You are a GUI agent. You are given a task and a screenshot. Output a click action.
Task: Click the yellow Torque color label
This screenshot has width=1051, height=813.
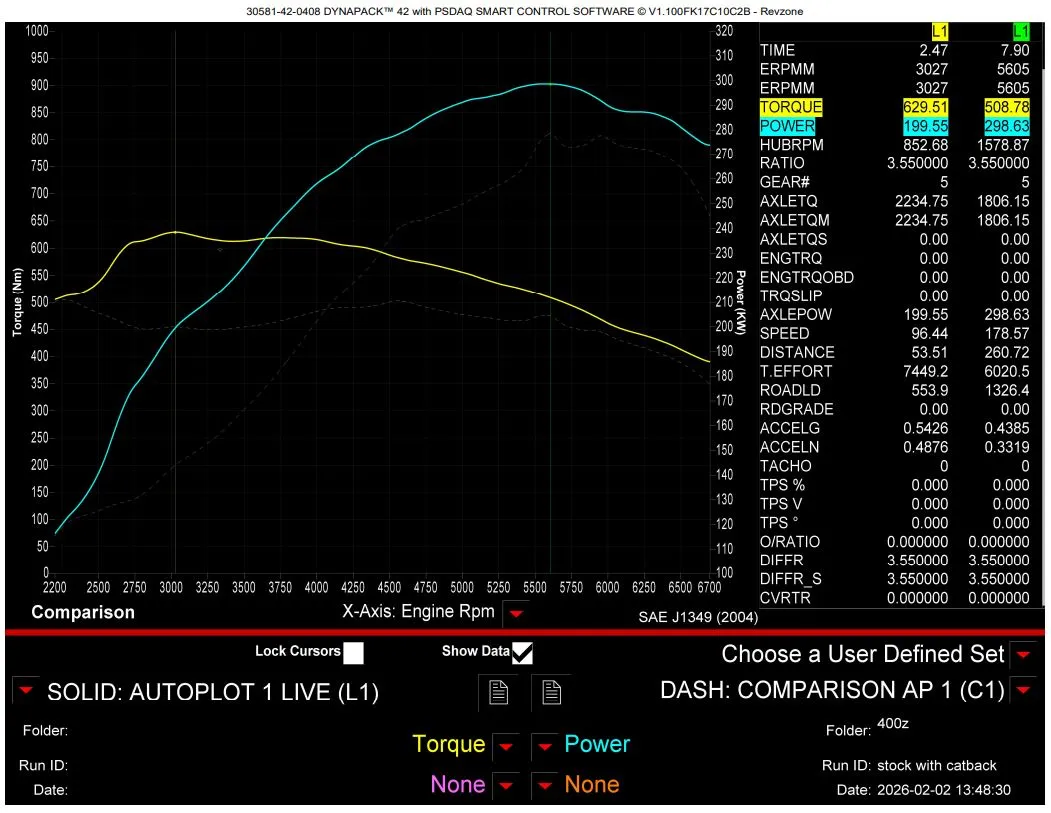449,745
